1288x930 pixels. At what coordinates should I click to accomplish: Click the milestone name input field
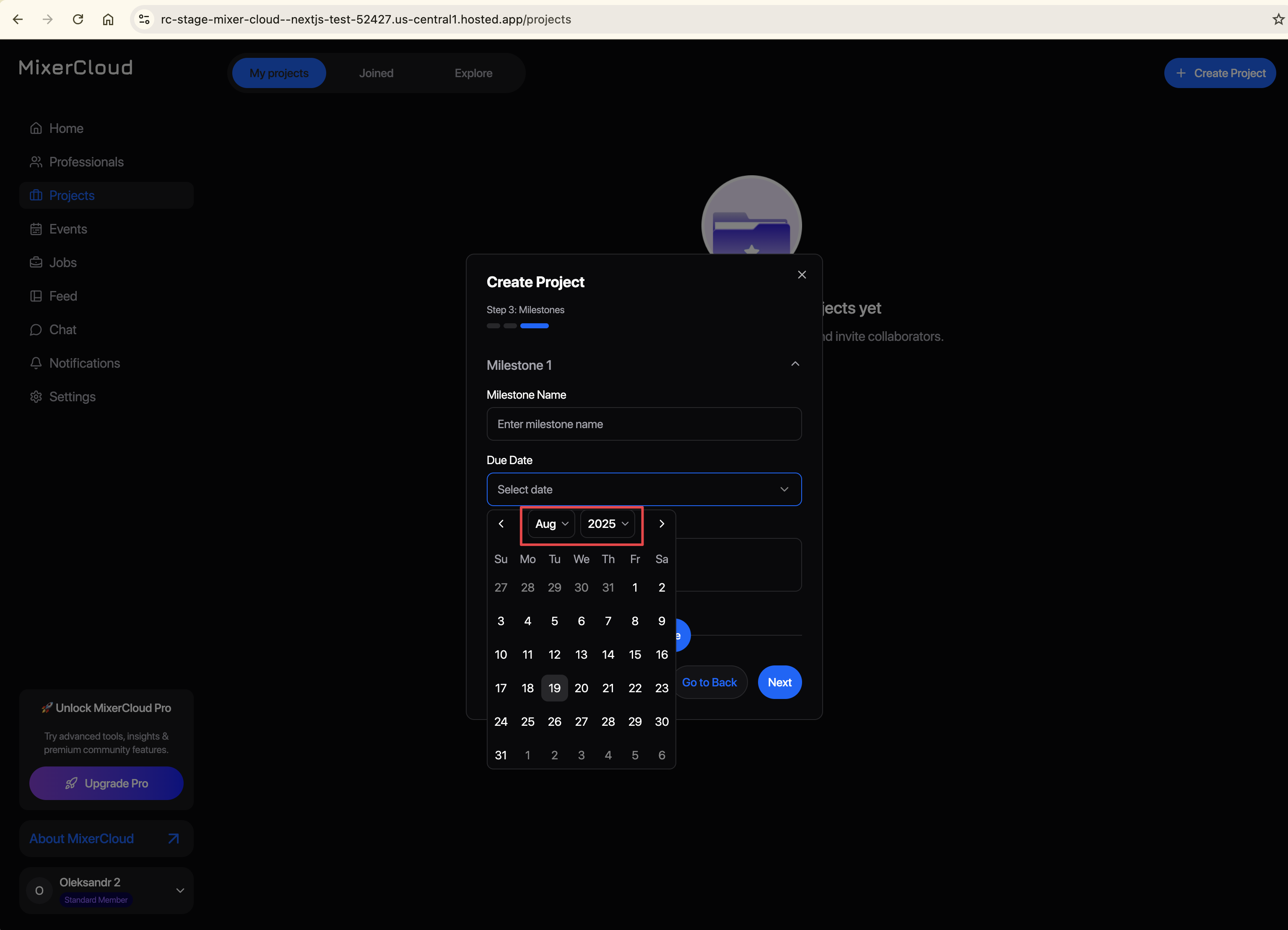coord(644,424)
